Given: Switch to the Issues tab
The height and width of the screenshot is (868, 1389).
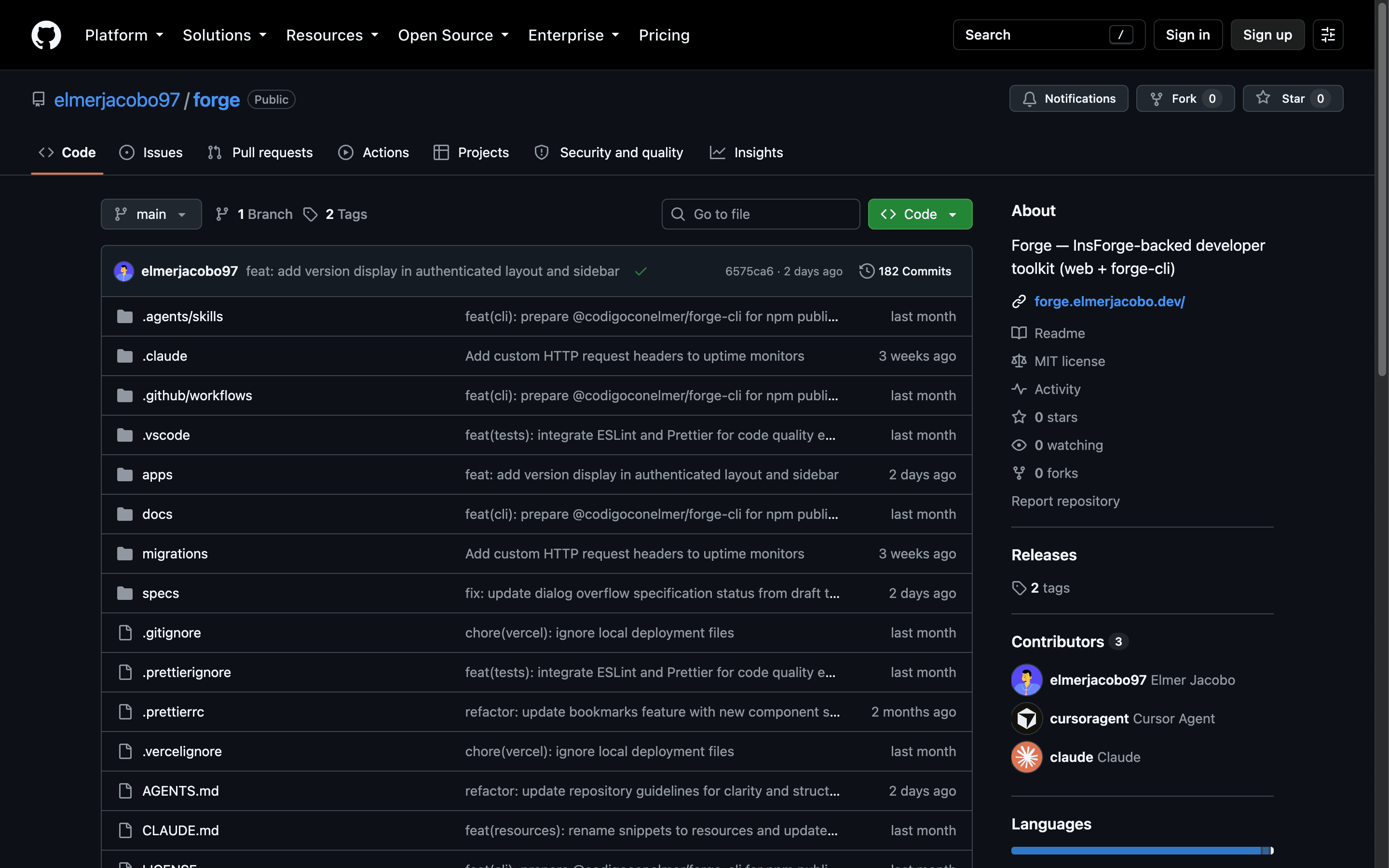Looking at the screenshot, I should [151, 153].
